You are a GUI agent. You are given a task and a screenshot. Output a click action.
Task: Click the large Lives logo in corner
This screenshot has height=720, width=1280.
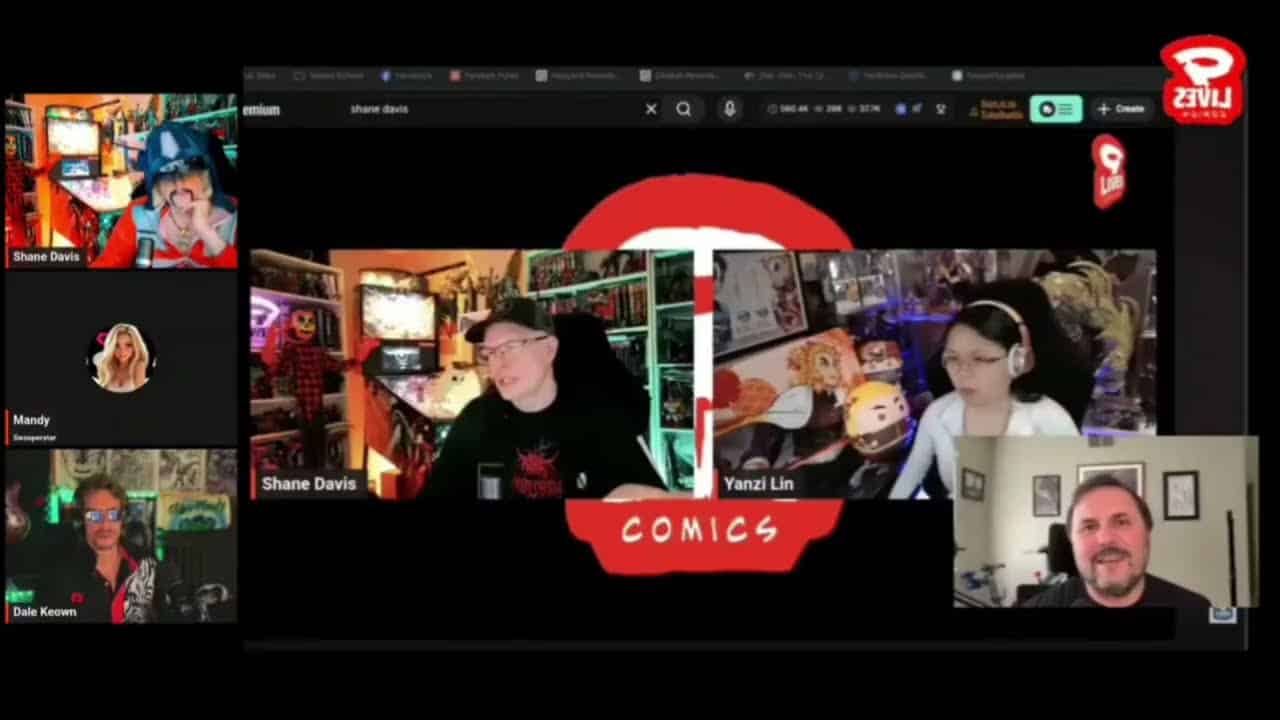click(x=1202, y=80)
